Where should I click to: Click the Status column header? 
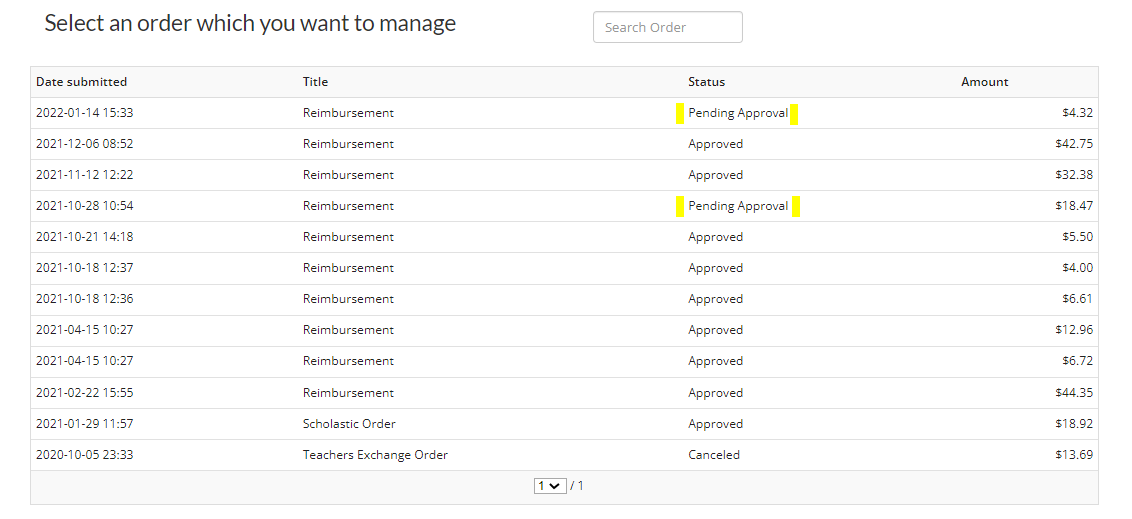[706, 82]
